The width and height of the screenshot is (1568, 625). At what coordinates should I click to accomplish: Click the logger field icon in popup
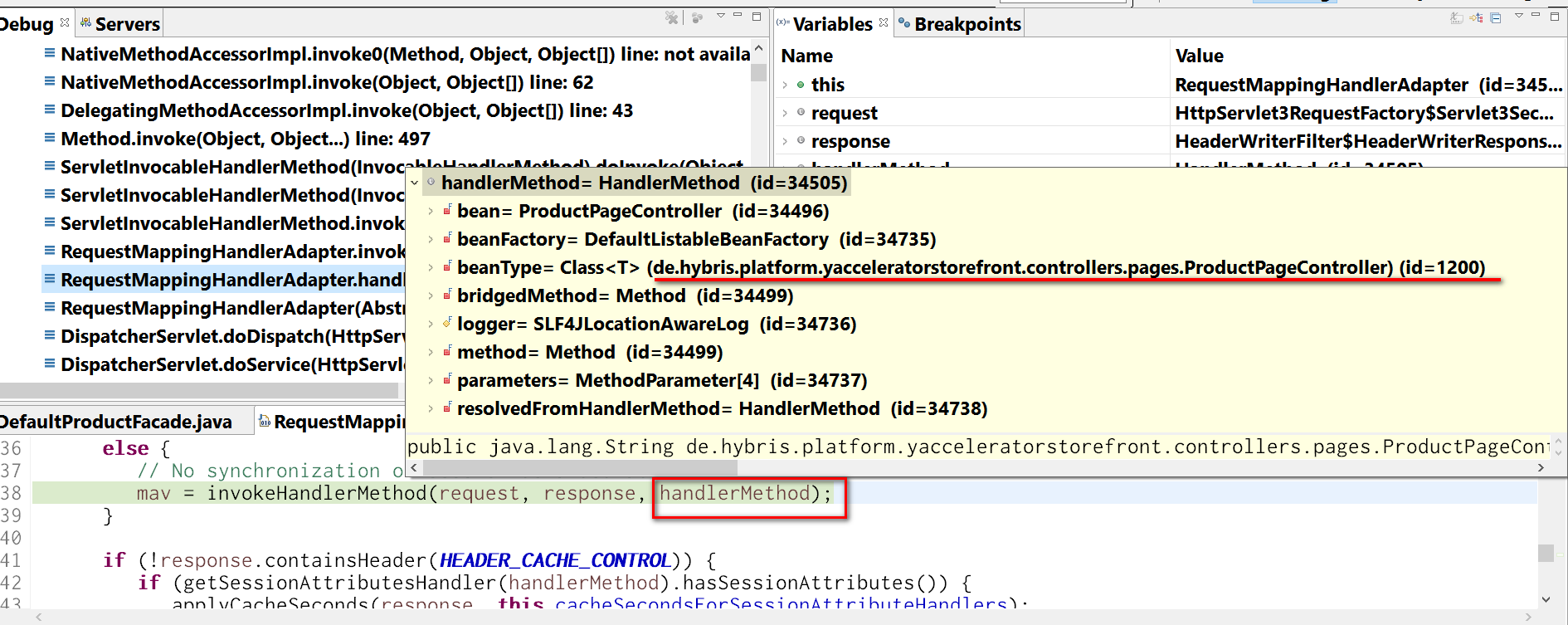447,323
